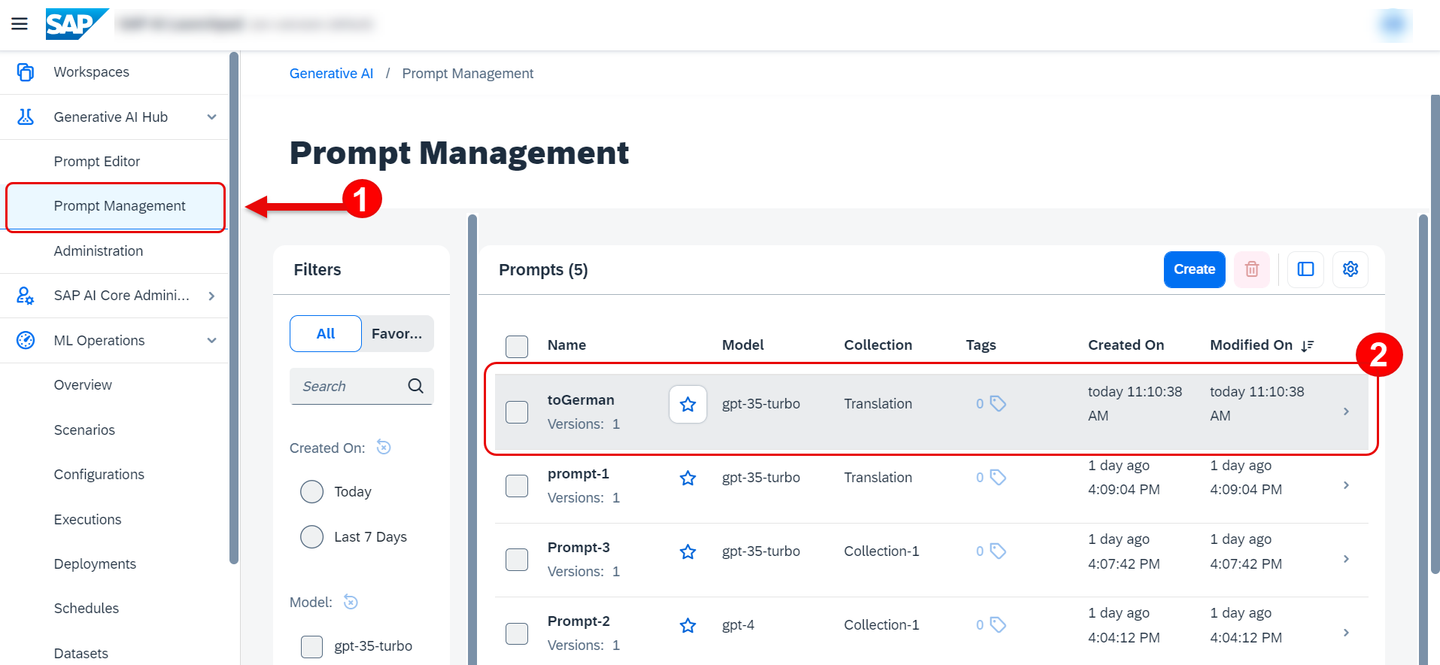The width and height of the screenshot is (1440, 665).
Task: Open prompt-1 details with row chevron
Action: 1346,486
